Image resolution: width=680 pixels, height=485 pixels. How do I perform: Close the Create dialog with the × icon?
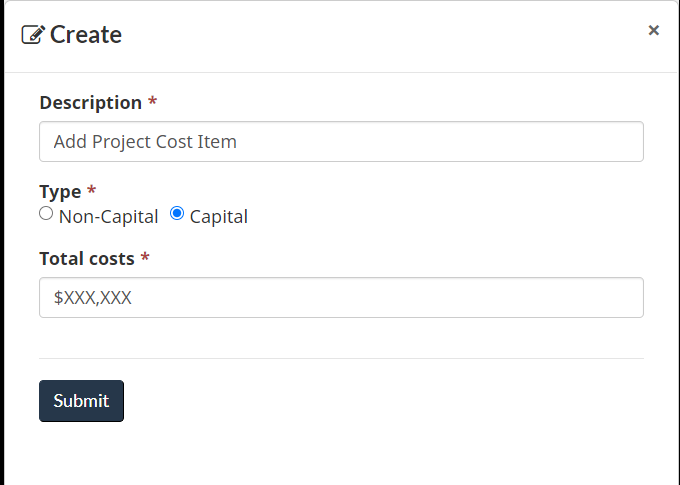click(654, 31)
